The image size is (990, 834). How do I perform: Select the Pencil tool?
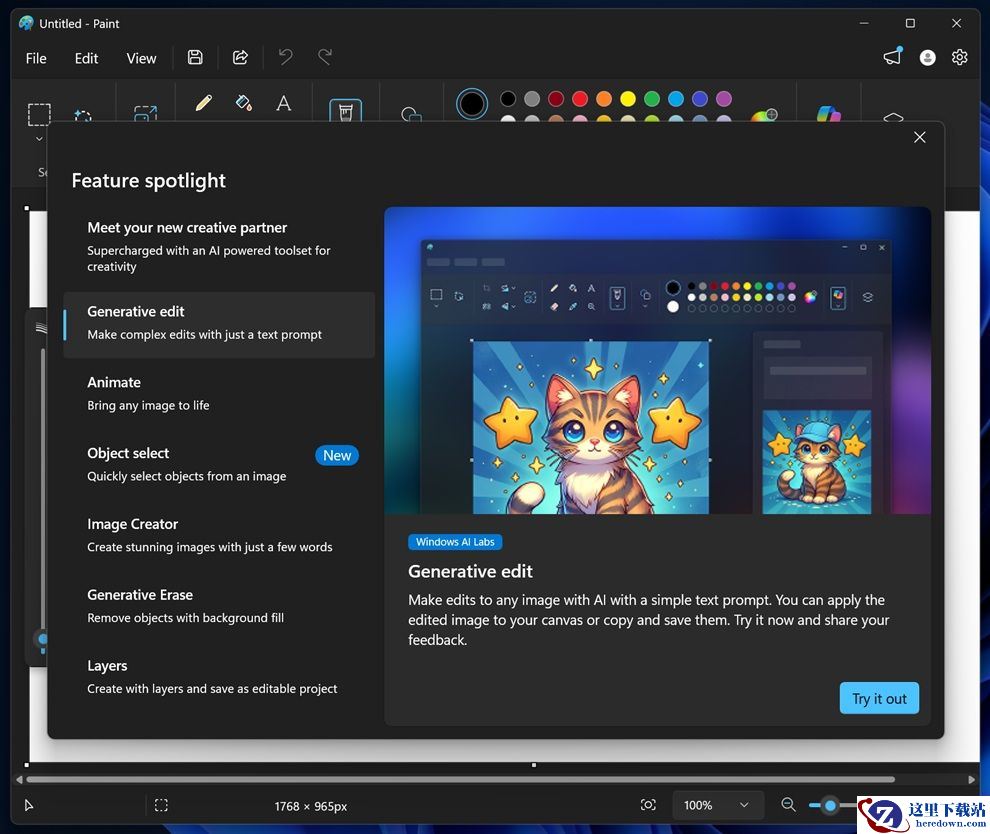coord(203,103)
